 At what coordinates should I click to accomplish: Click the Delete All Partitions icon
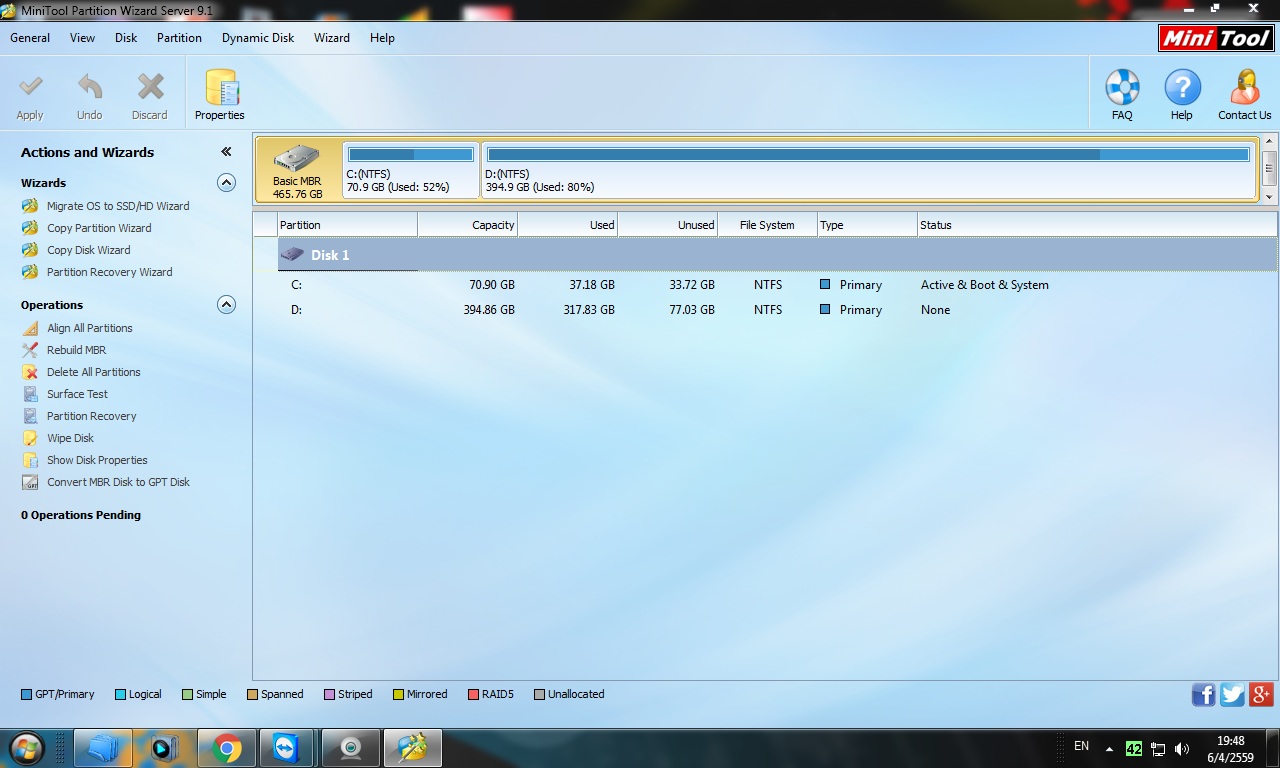(x=30, y=372)
